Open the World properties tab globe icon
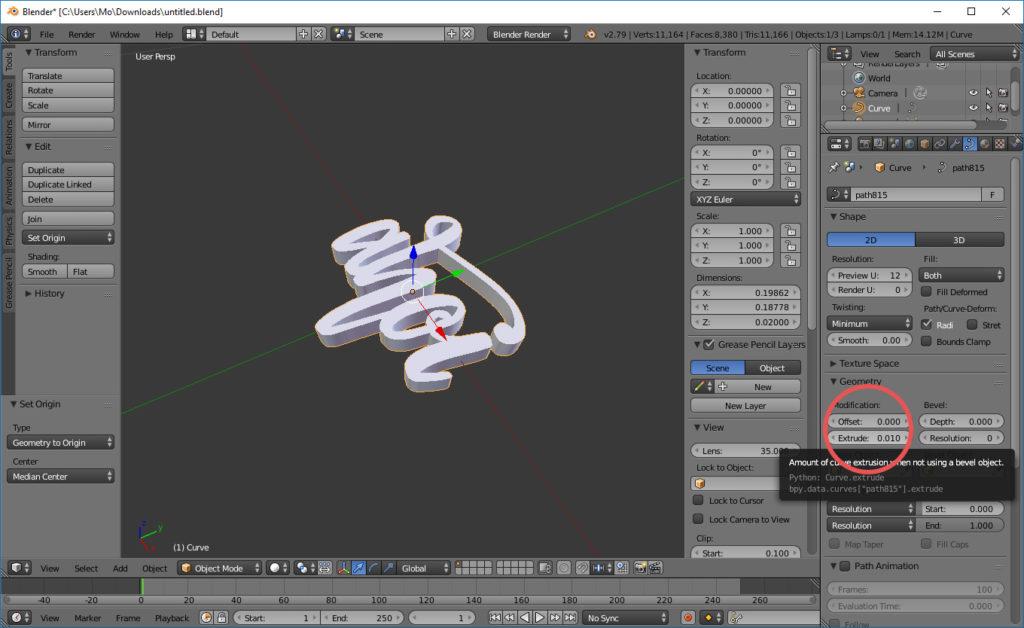1024x628 pixels. tap(910, 144)
